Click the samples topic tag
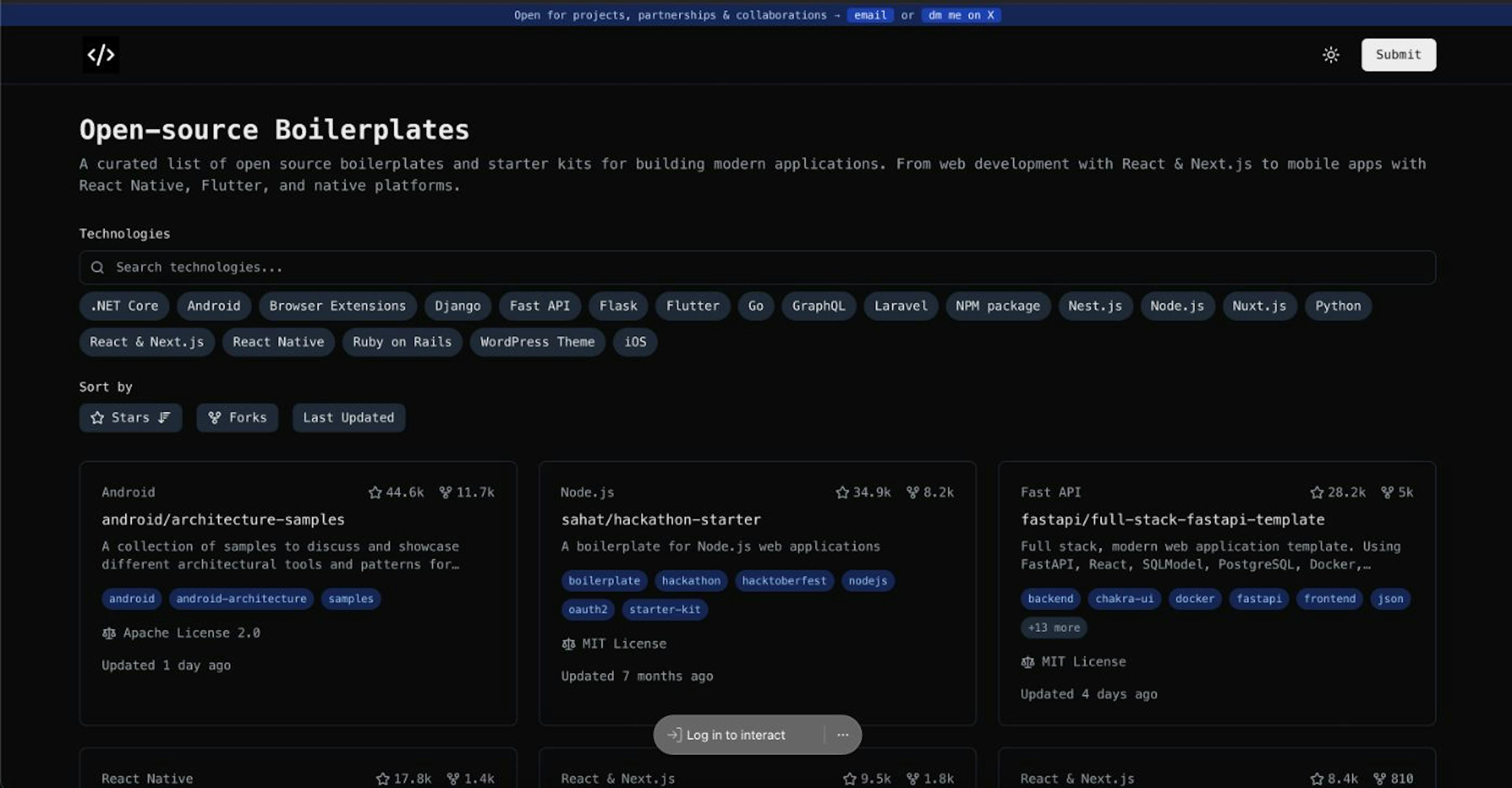The width and height of the screenshot is (1512, 788). 351,599
